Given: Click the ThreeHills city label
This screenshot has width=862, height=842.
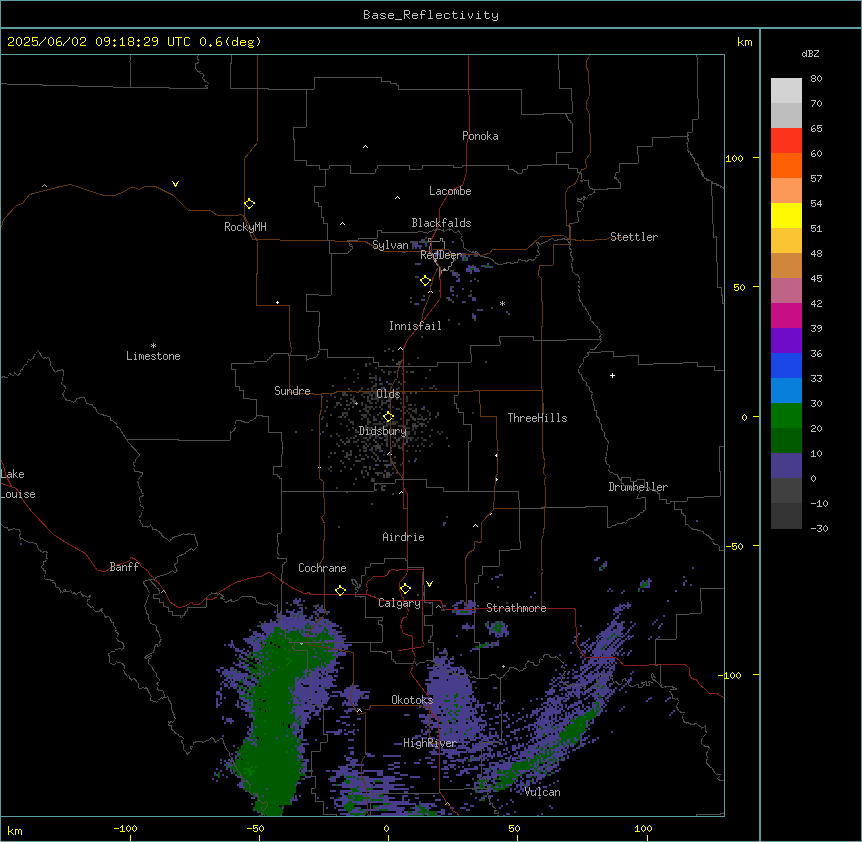Looking at the screenshot, I should pos(537,418).
